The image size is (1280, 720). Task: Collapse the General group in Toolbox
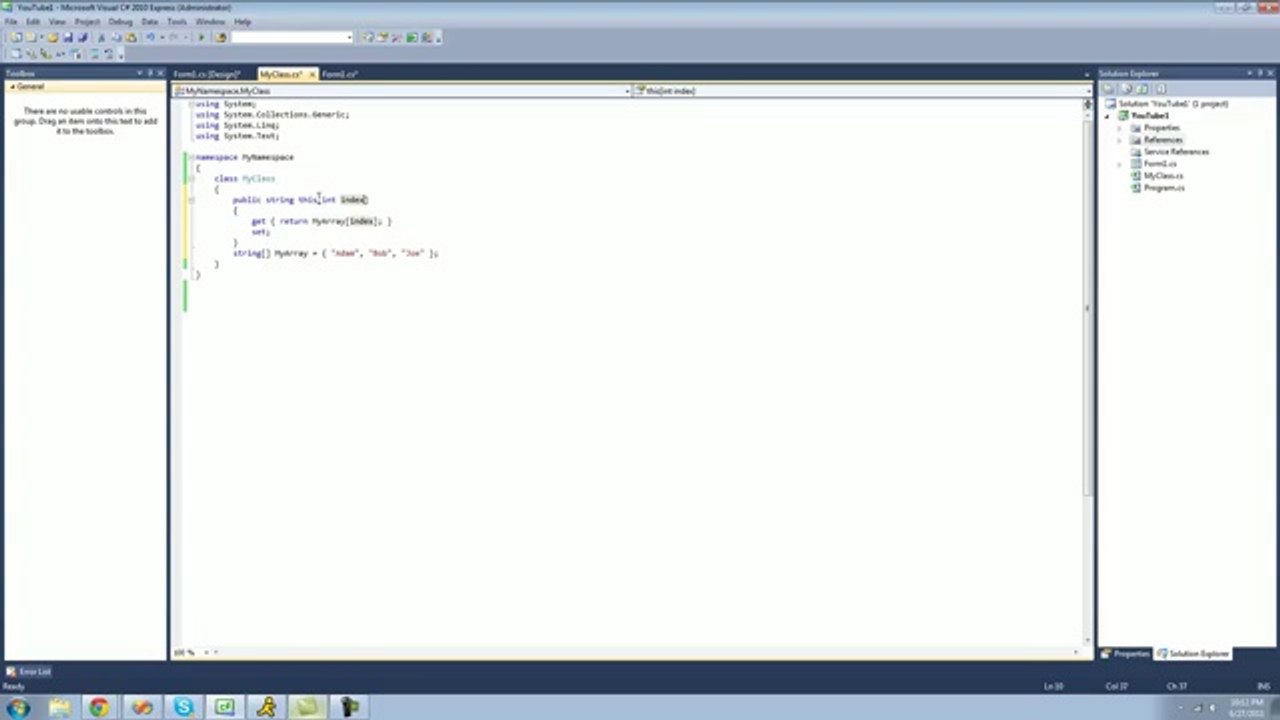tap(12, 87)
